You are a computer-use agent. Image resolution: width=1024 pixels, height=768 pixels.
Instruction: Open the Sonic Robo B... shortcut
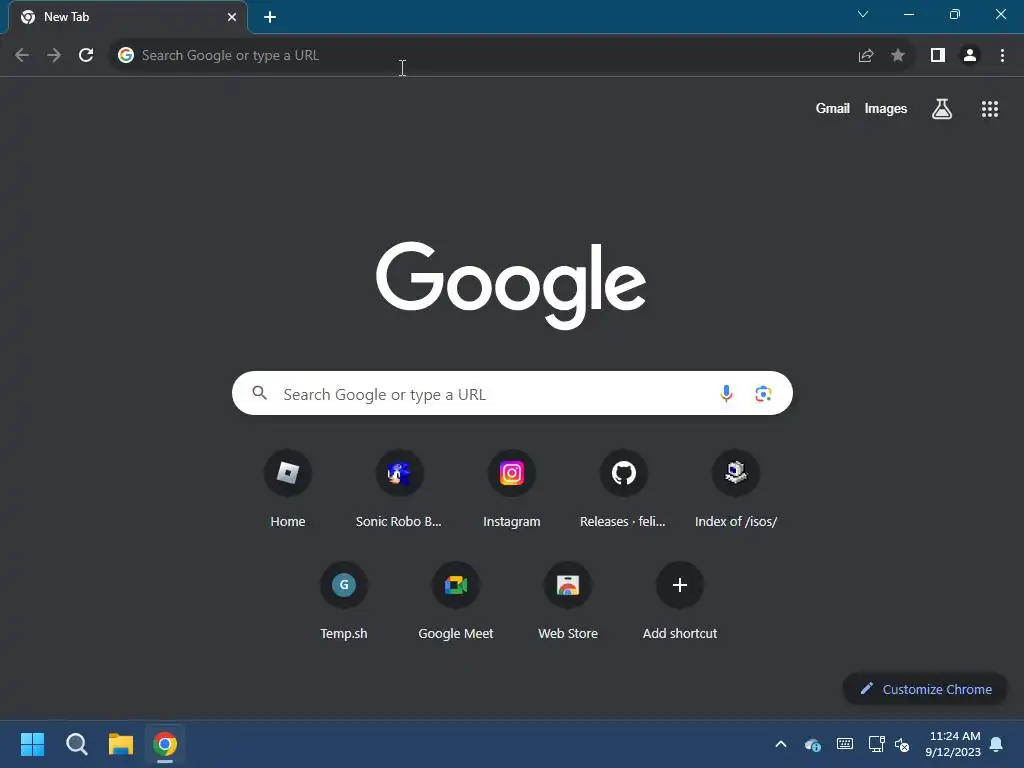[x=399, y=488]
